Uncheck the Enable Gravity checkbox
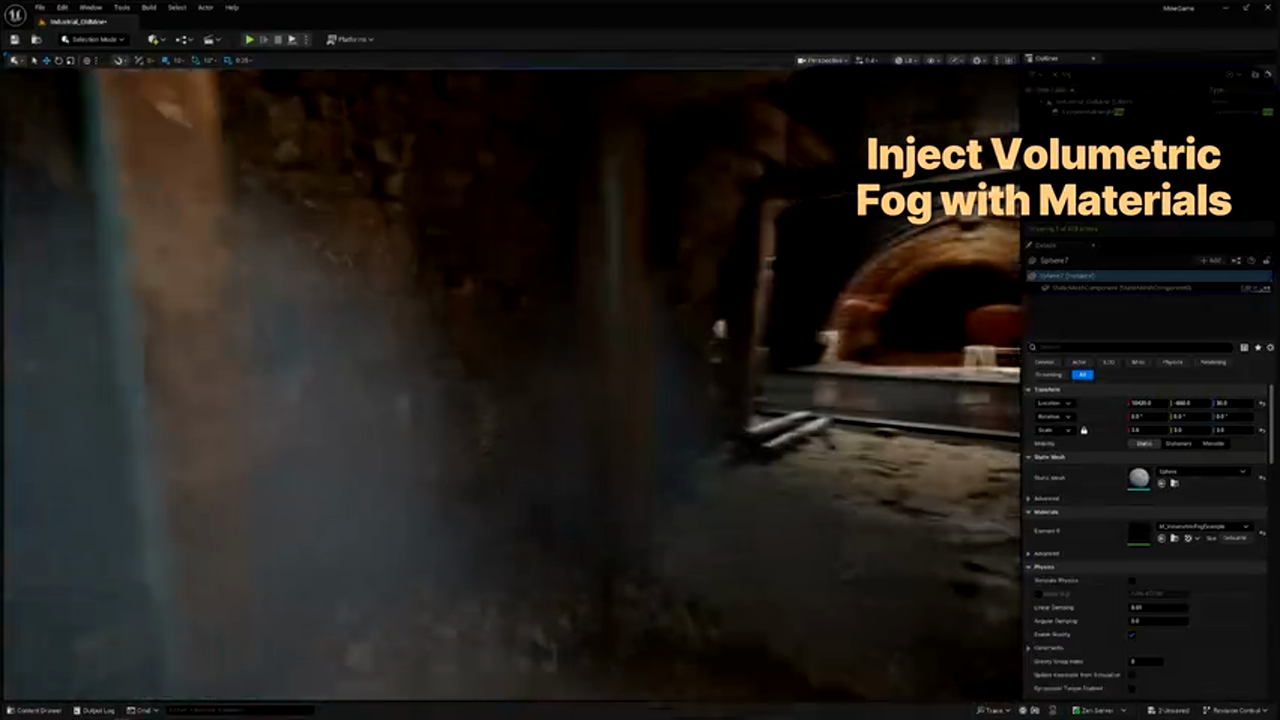This screenshot has height=720, width=1280. click(1132, 634)
